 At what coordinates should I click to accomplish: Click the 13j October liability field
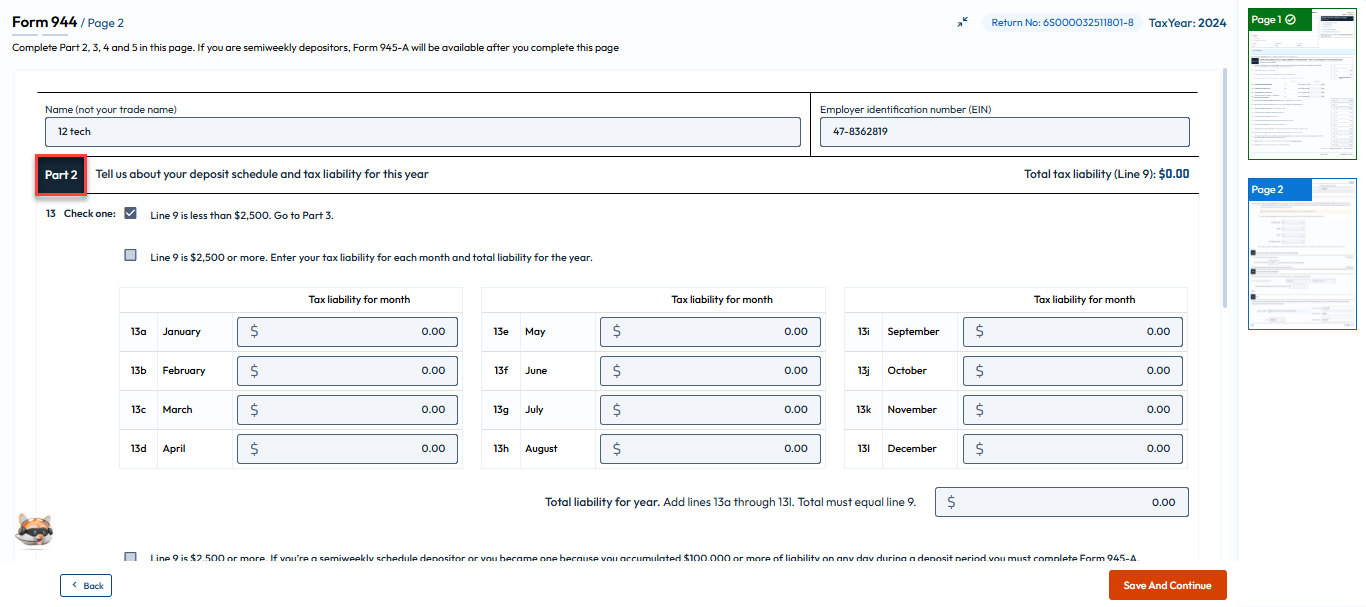1073,371
